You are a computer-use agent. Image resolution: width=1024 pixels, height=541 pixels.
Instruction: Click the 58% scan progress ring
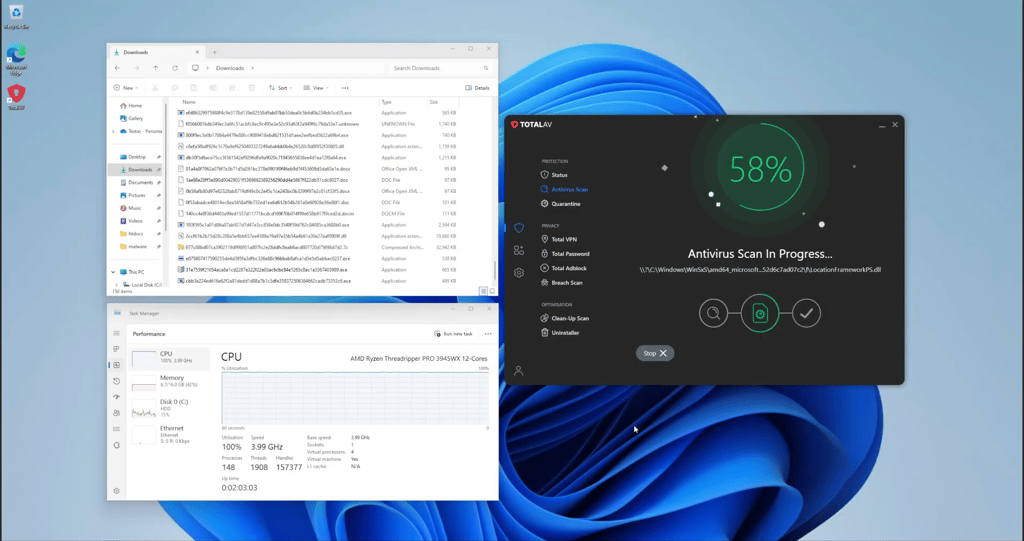click(x=761, y=169)
